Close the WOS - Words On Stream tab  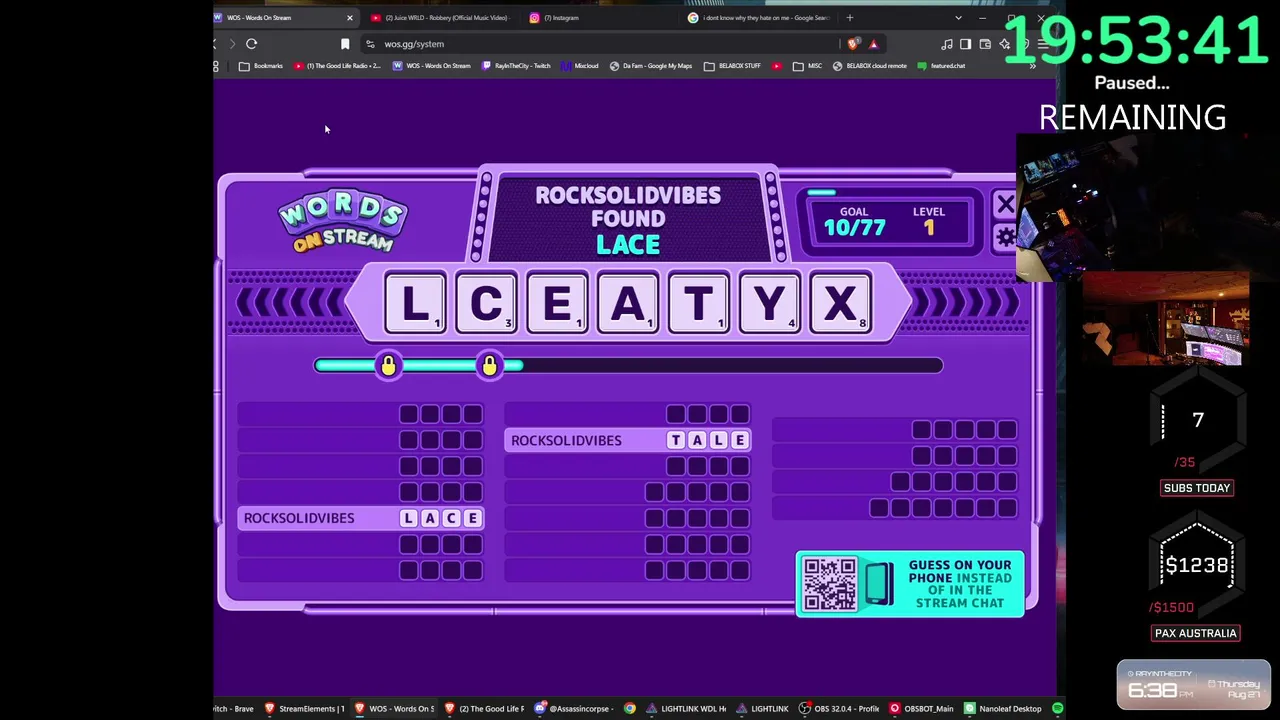[x=349, y=17]
